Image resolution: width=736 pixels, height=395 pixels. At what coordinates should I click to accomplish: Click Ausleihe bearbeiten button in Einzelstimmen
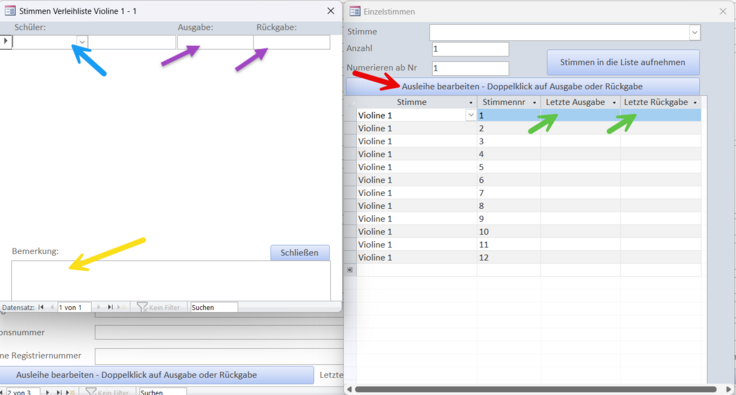(522, 87)
